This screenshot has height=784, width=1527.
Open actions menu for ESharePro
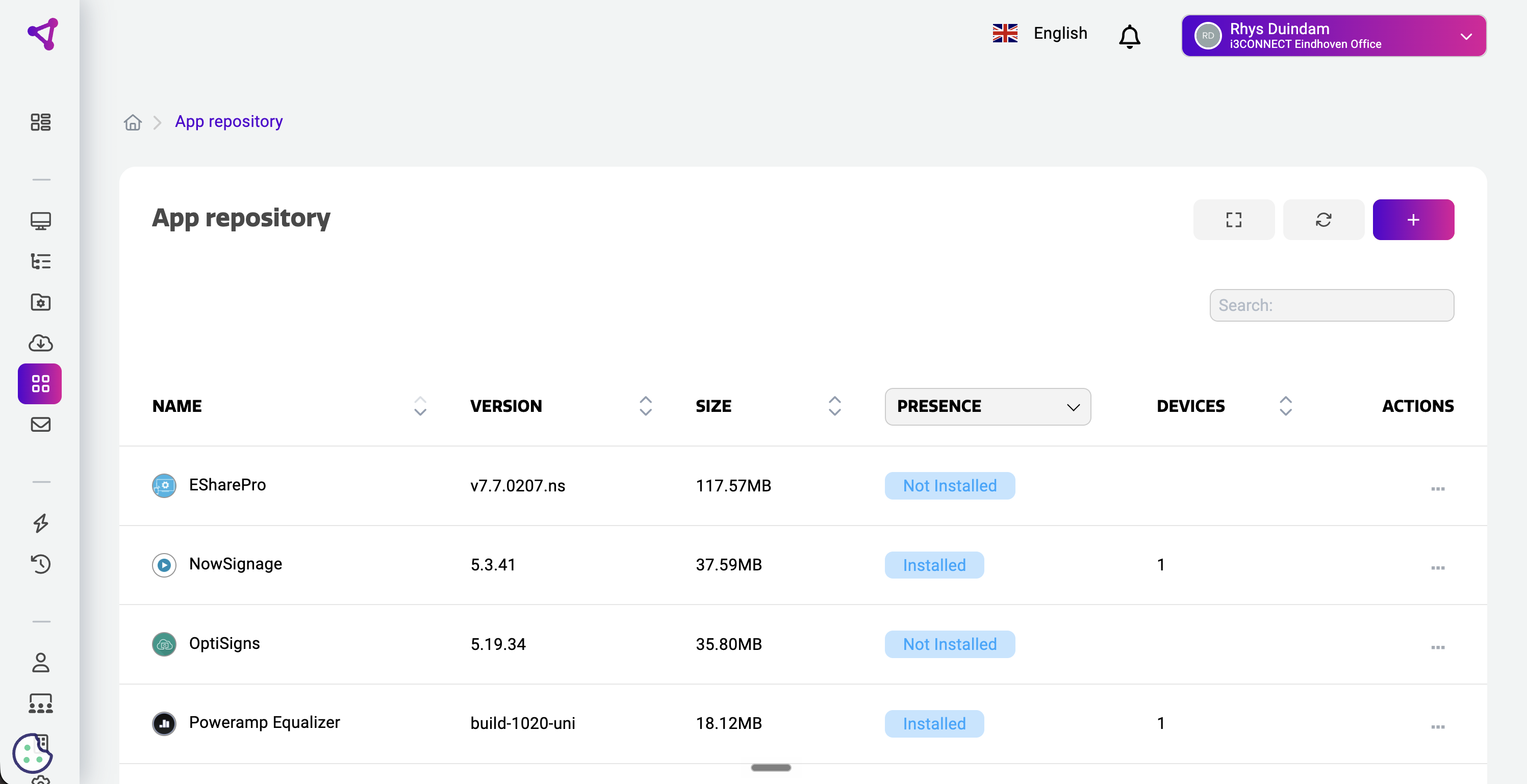(x=1437, y=489)
